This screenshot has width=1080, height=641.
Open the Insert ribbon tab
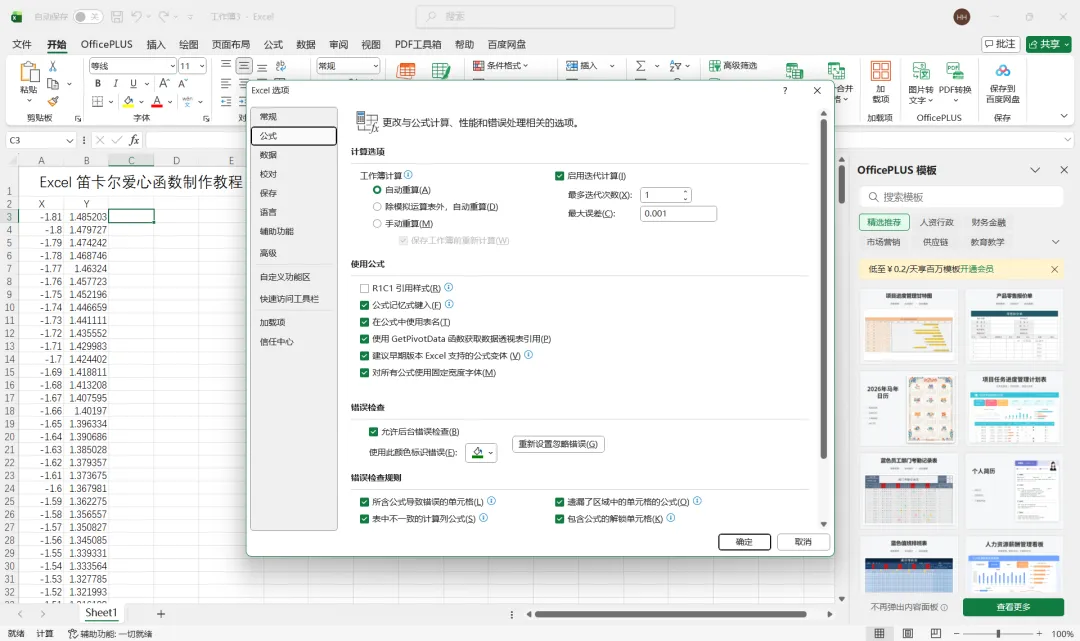click(x=156, y=44)
